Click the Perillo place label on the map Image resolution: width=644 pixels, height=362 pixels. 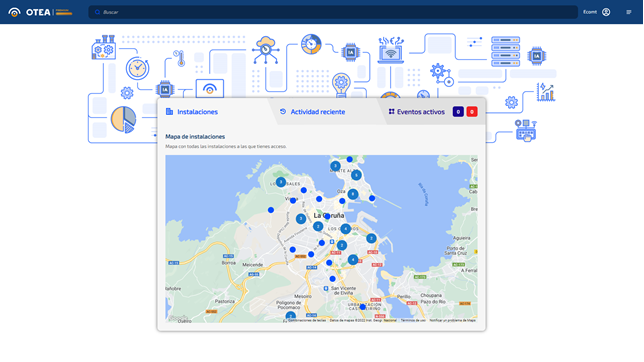coord(403,296)
